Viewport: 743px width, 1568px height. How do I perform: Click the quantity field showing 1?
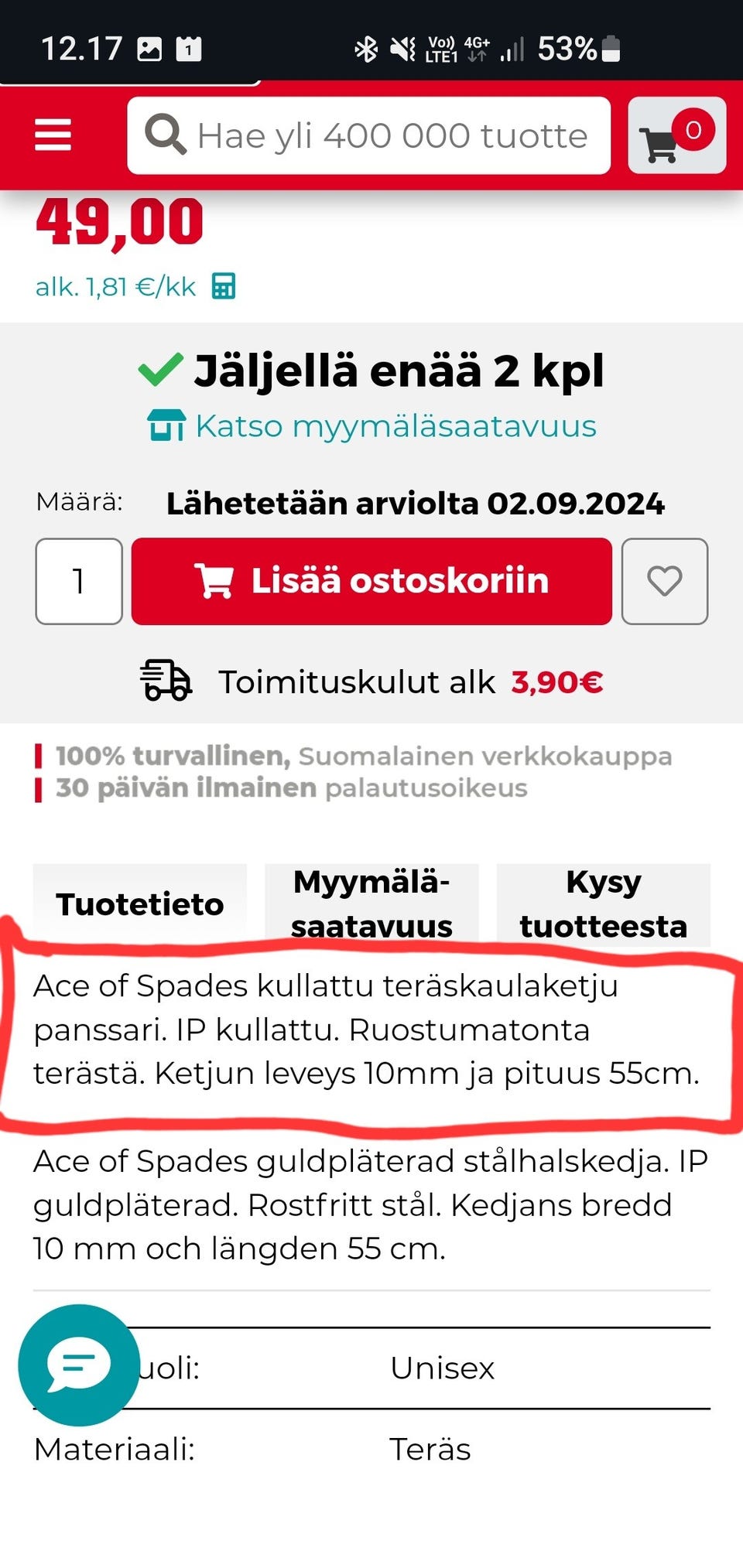pyautogui.click(x=78, y=581)
